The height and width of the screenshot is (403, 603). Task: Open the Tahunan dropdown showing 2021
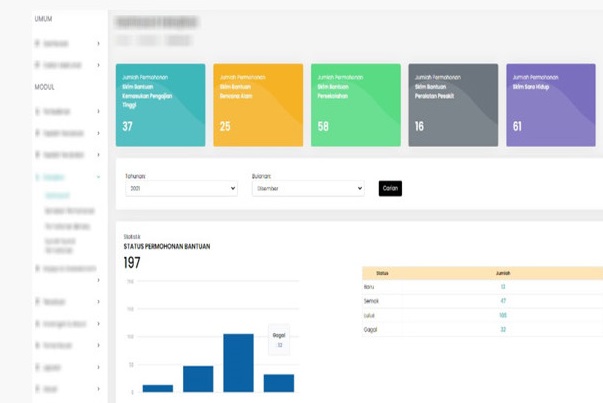pos(180,188)
